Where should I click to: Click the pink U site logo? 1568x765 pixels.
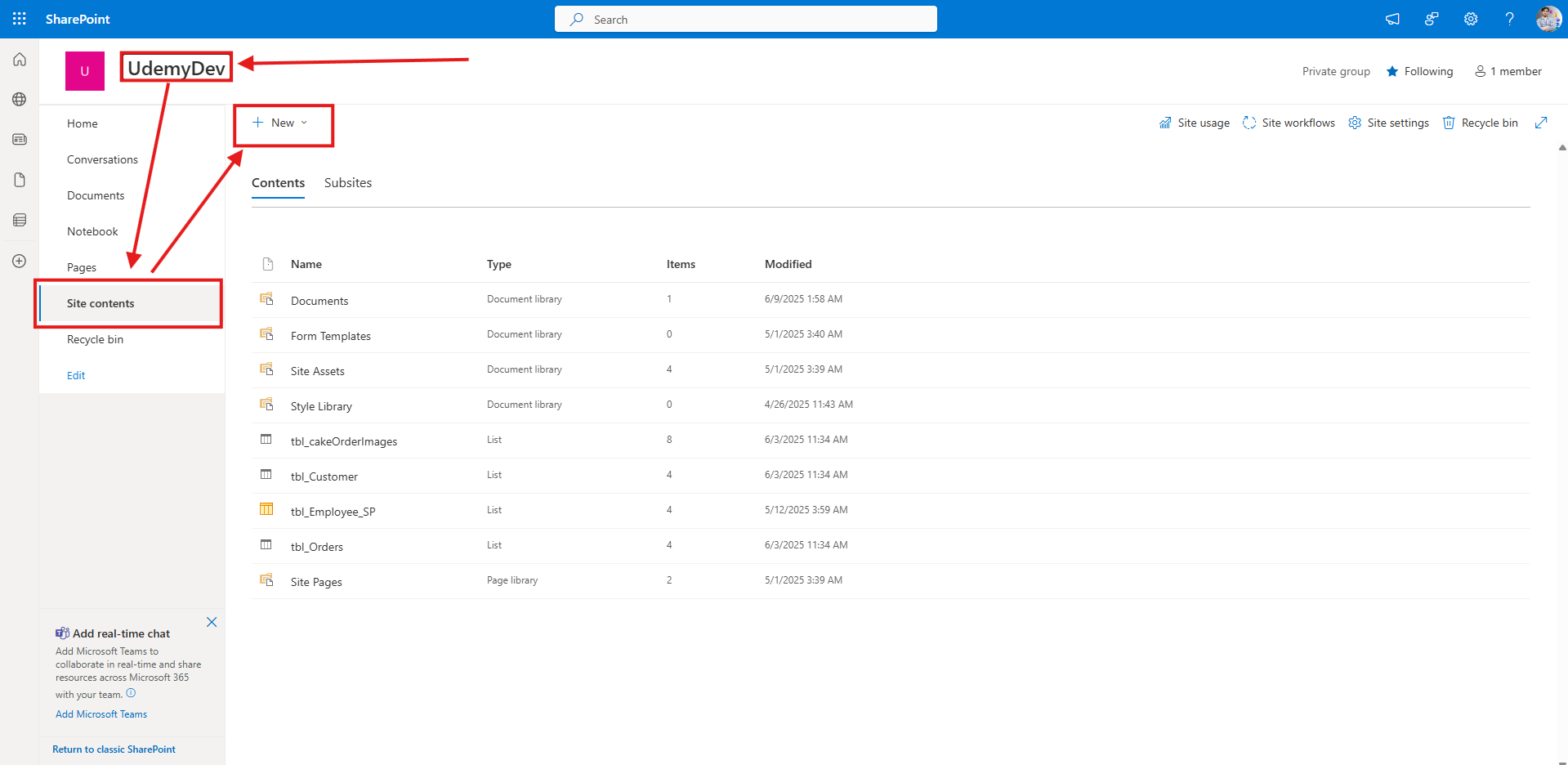(x=85, y=71)
